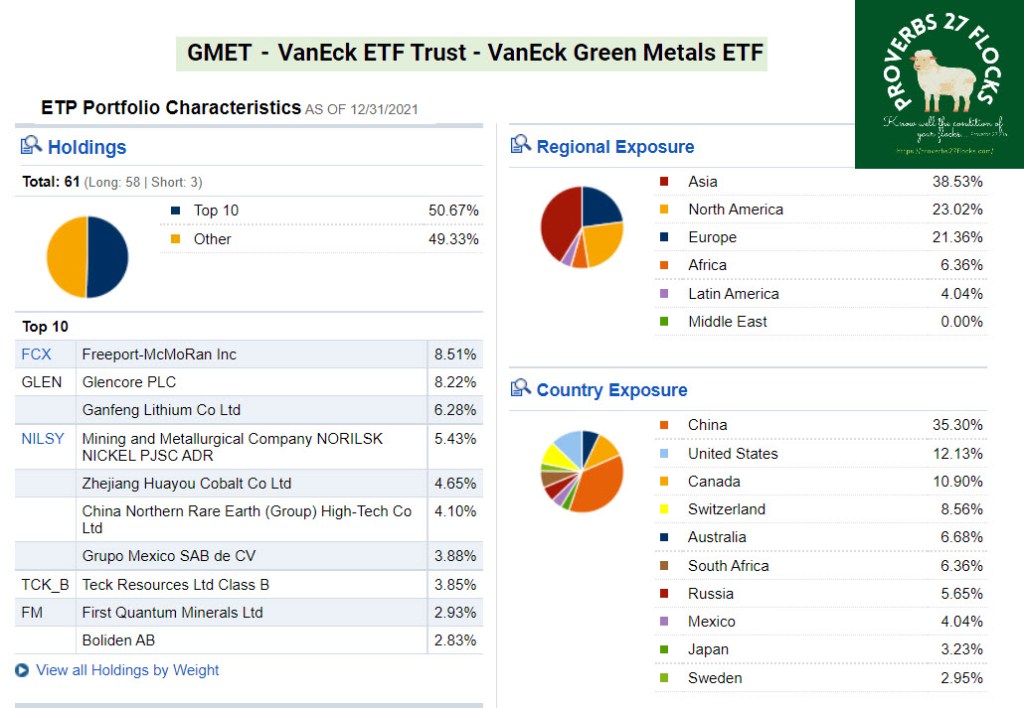The width and height of the screenshot is (1024, 708).
Task: Open View all Holdings by Weight
Action: [x=127, y=670]
